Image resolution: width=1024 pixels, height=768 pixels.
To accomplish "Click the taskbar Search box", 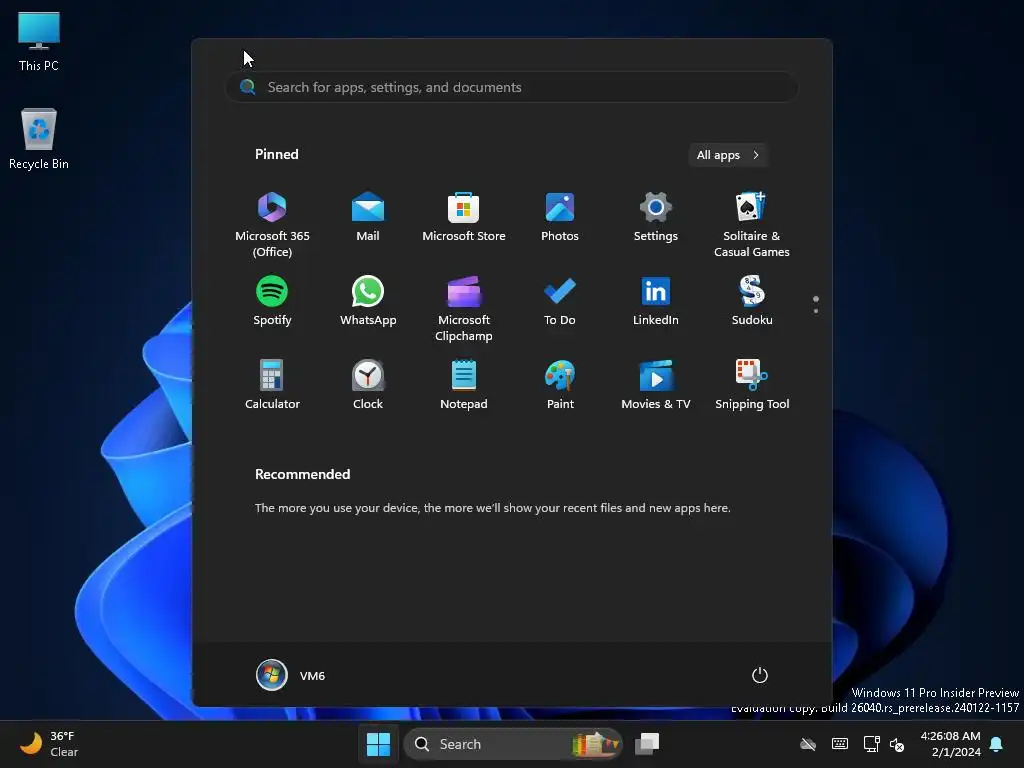I will 513,744.
